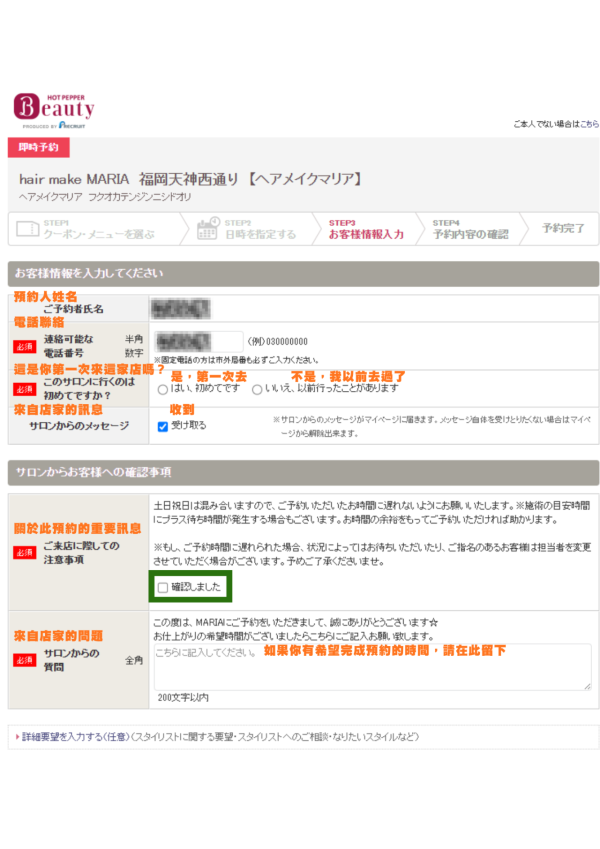This screenshot has width=600, height=849.
Task: Click the サロンからのメッセージ label
Action: (79, 426)
